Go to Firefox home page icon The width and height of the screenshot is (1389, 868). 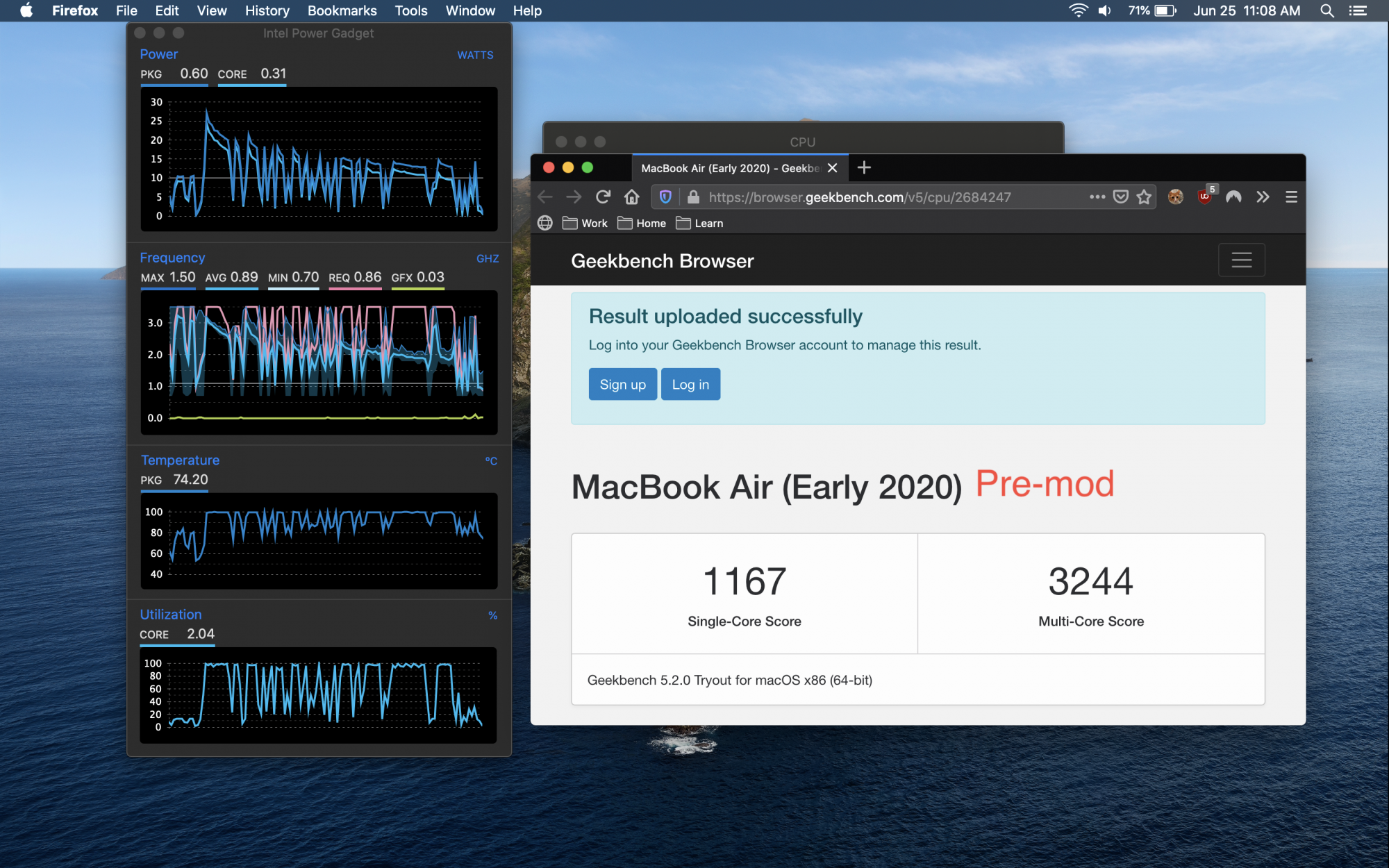coord(631,197)
